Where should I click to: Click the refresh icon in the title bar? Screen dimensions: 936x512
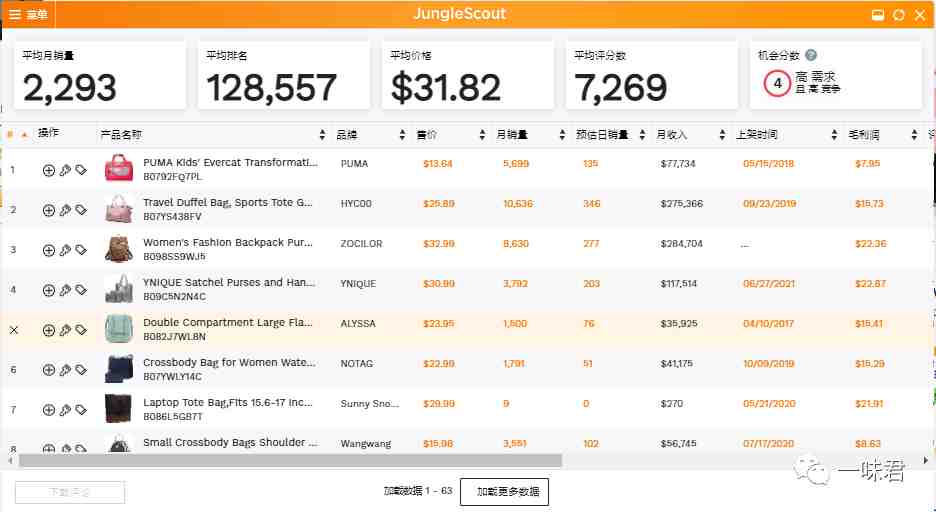898,15
